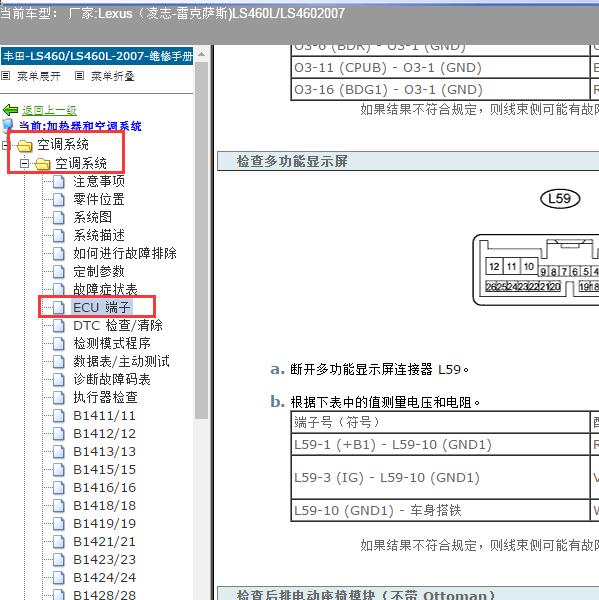Click cell L59-1 (+B1) - L59-10 (GND1)
Image resolution: width=599 pixels, height=600 pixels.
[441, 445]
